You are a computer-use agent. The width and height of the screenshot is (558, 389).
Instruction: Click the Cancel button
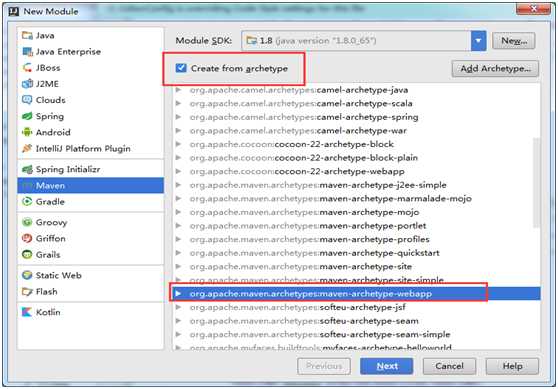tap(449, 366)
